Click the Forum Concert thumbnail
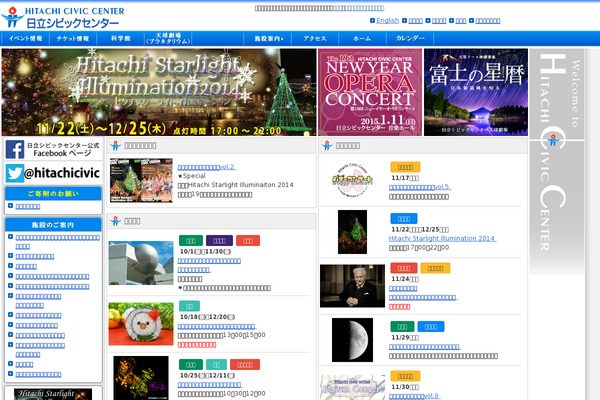 [352, 387]
